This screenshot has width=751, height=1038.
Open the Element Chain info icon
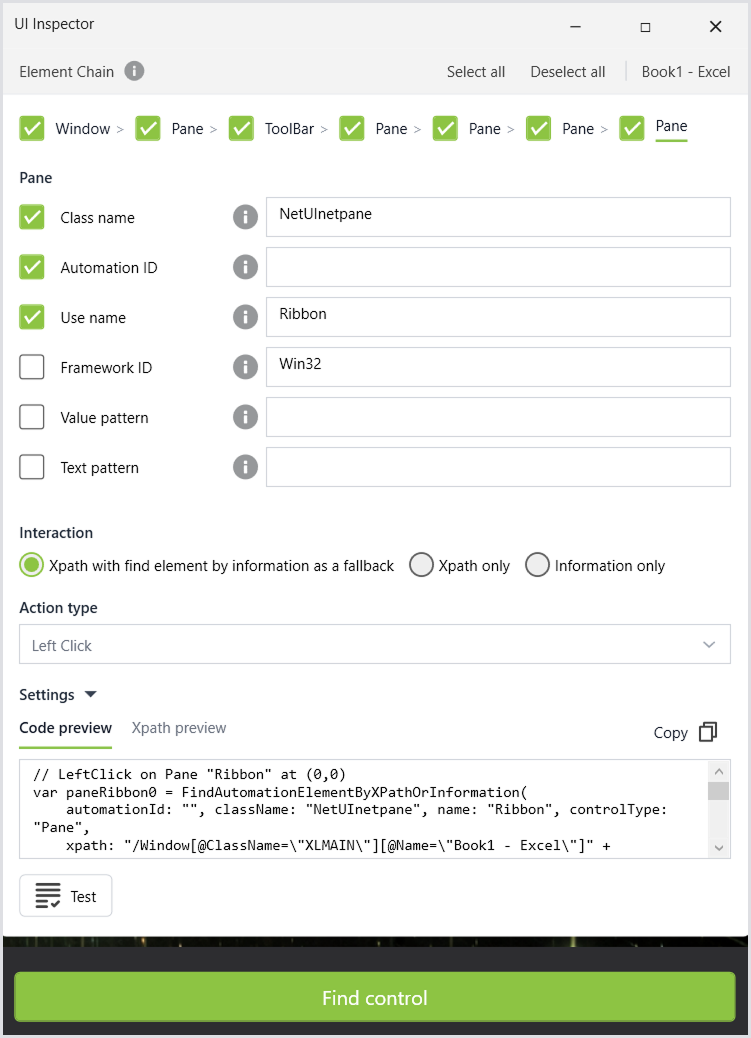(134, 71)
